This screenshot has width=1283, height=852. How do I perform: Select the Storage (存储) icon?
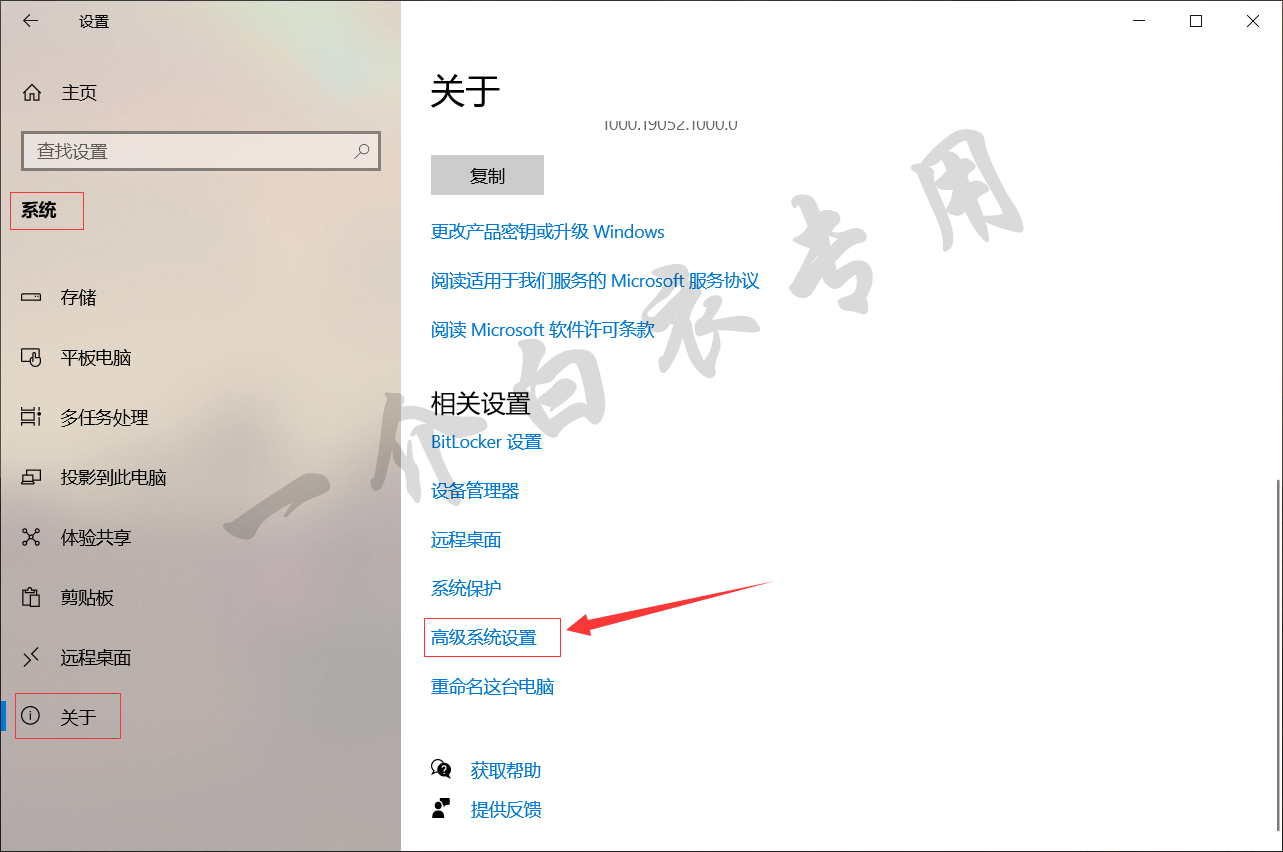[31, 297]
